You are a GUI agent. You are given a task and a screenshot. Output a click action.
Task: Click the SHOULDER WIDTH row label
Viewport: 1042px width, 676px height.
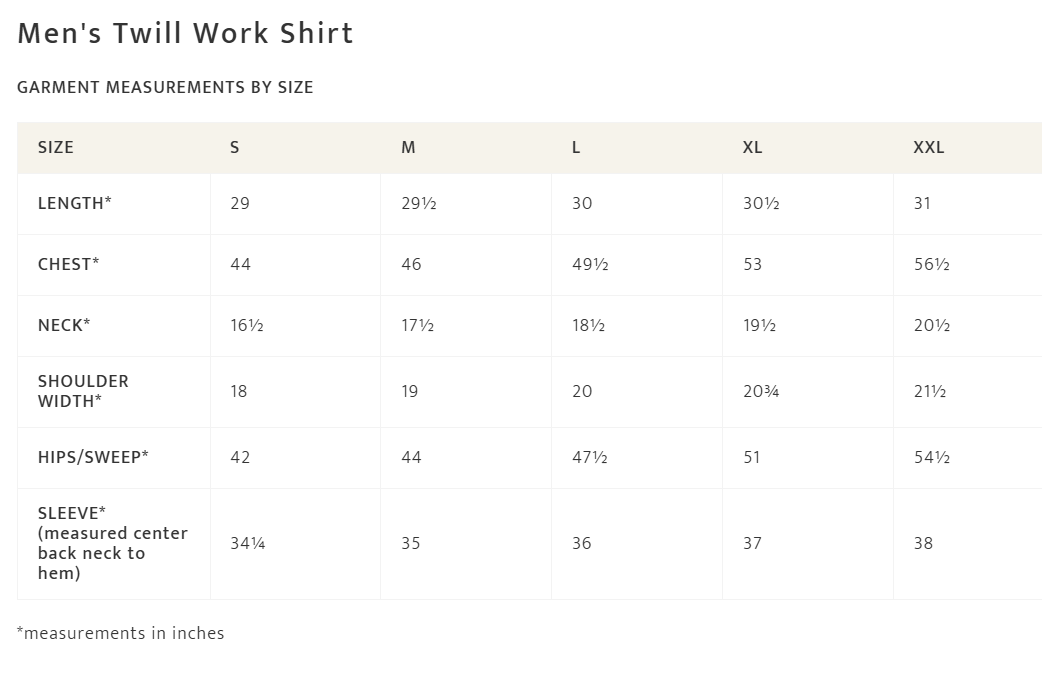click(83, 391)
